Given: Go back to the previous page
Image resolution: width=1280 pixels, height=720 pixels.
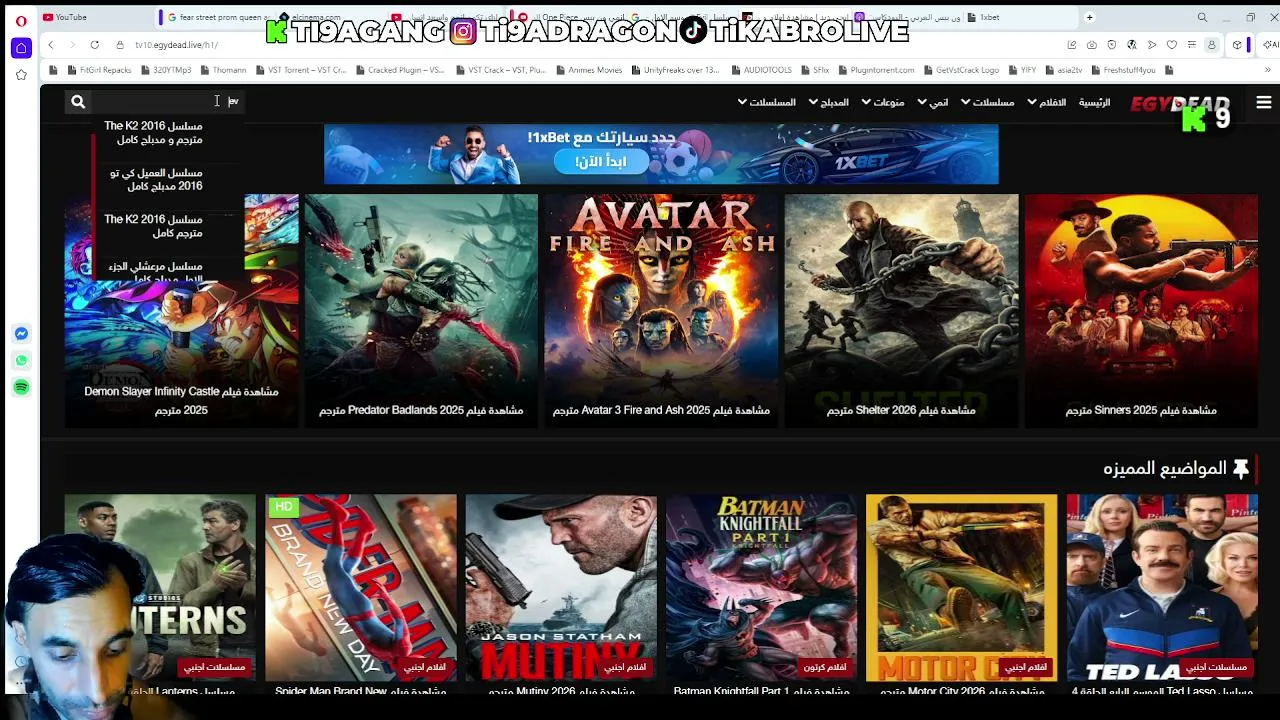Looking at the screenshot, I should 51,45.
